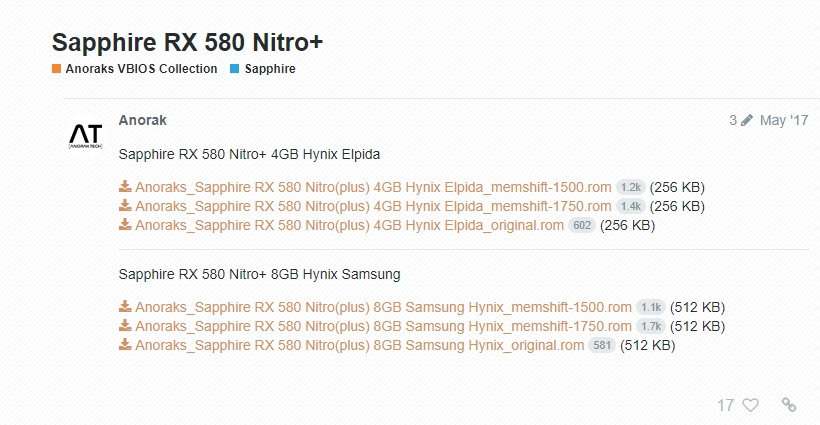Click download icon for 4GB memshift-1750 rom
820x425 pixels.
tap(125, 206)
